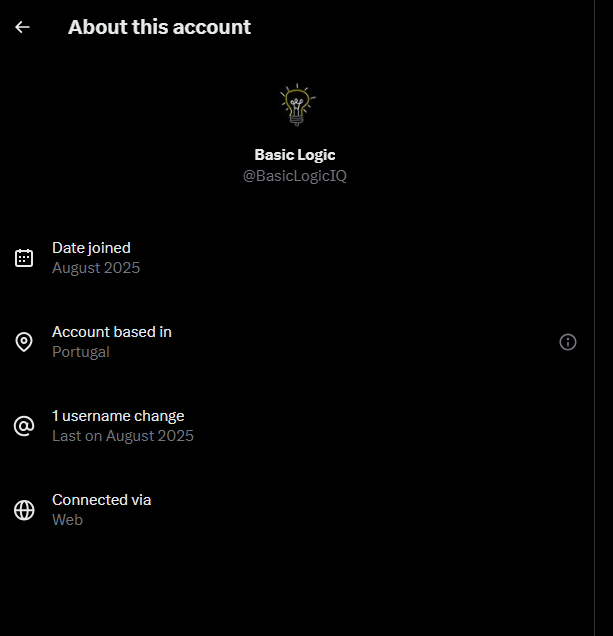This screenshot has height=636, width=613.
Task: Click the vertical divider at right edge
Action: [x=595, y=318]
